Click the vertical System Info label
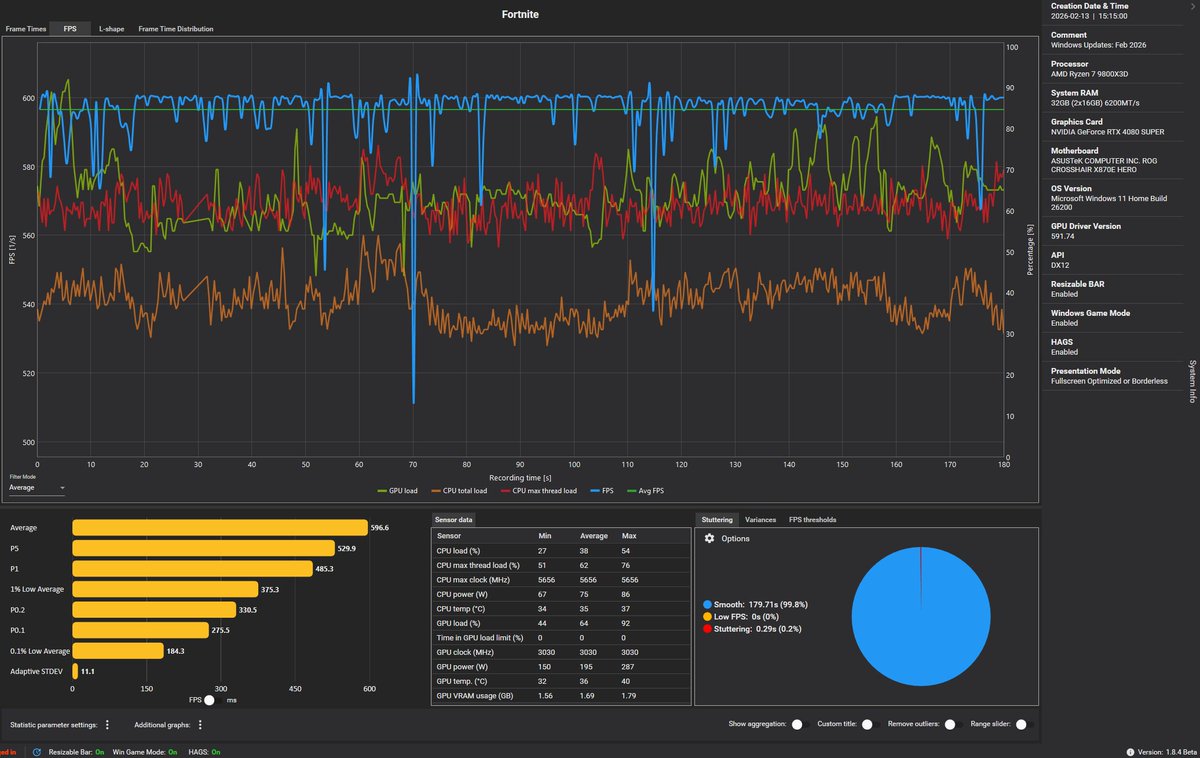The height and width of the screenshot is (758, 1200). [1192, 381]
